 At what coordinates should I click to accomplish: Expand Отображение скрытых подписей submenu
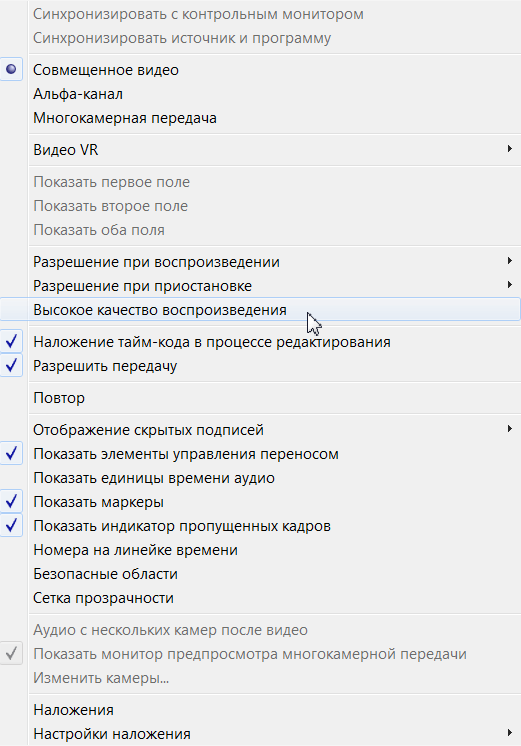pos(260,430)
